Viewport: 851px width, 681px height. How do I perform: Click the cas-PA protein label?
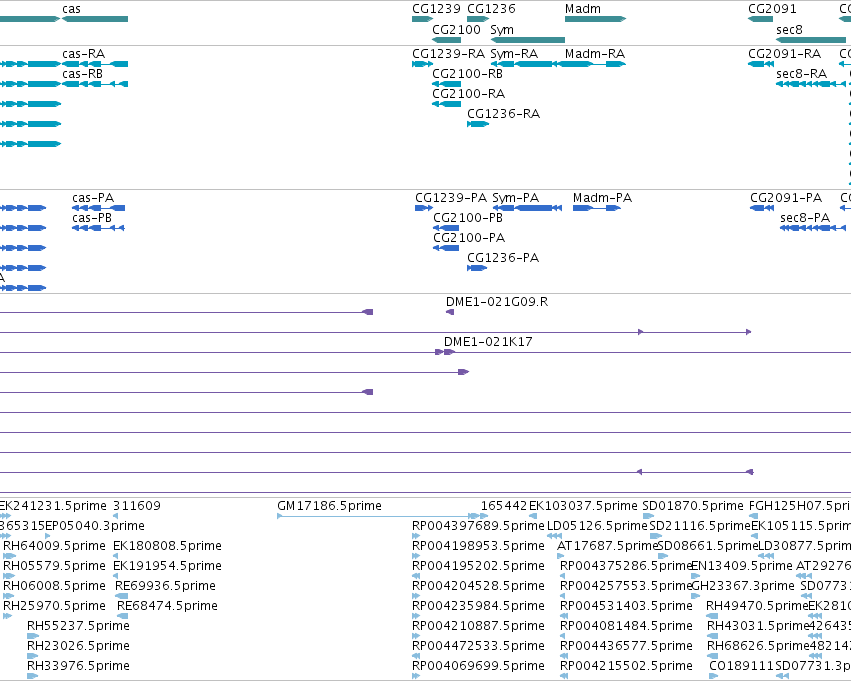pyautogui.click(x=93, y=198)
